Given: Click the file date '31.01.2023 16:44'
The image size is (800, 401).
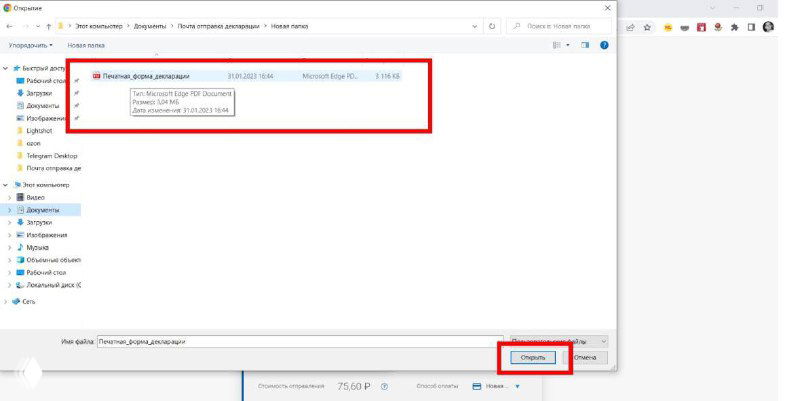Looking at the screenshot, I should (250, 76).
